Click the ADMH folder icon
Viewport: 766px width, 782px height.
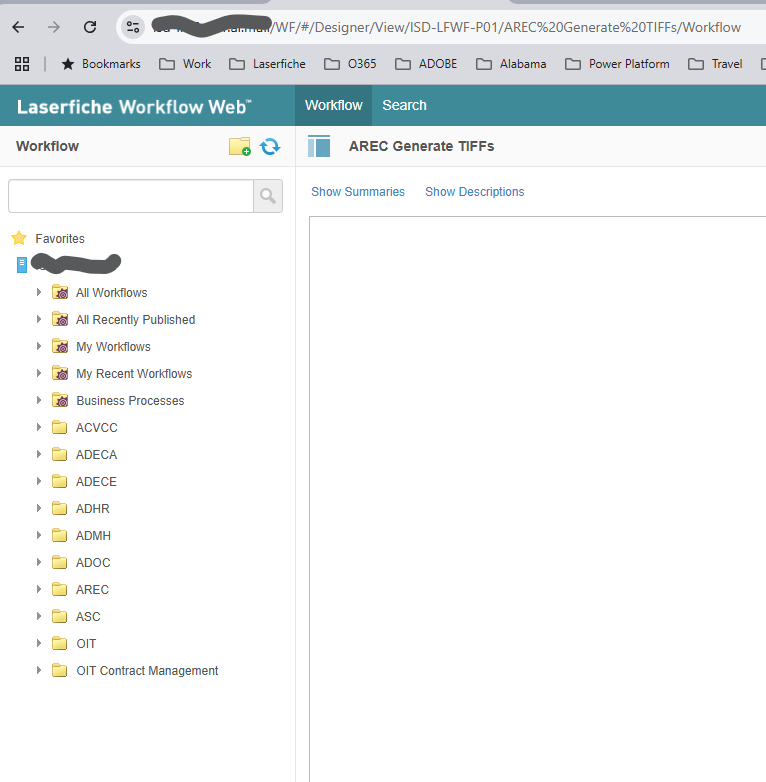pyautogui.click(x=60, y=535)
